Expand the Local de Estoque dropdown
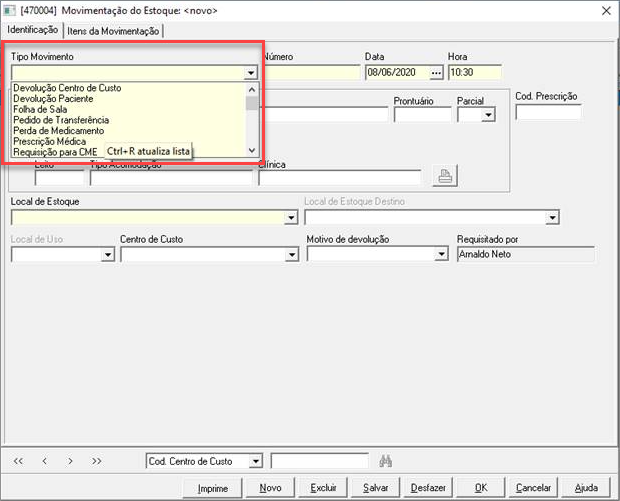Viewport: 620px width, 501px height. tap(291, 217)
